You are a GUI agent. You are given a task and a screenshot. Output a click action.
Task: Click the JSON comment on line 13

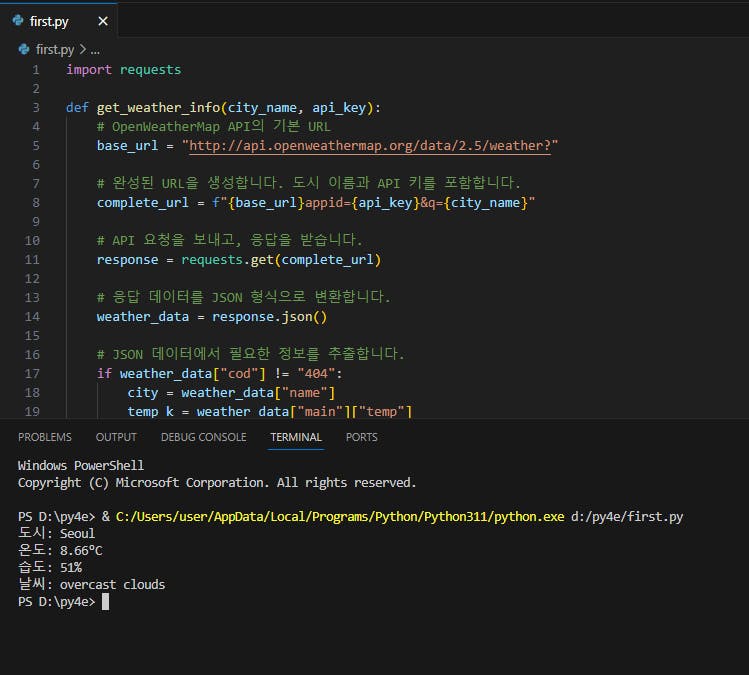pyautogui.click(x=244, y=297)
